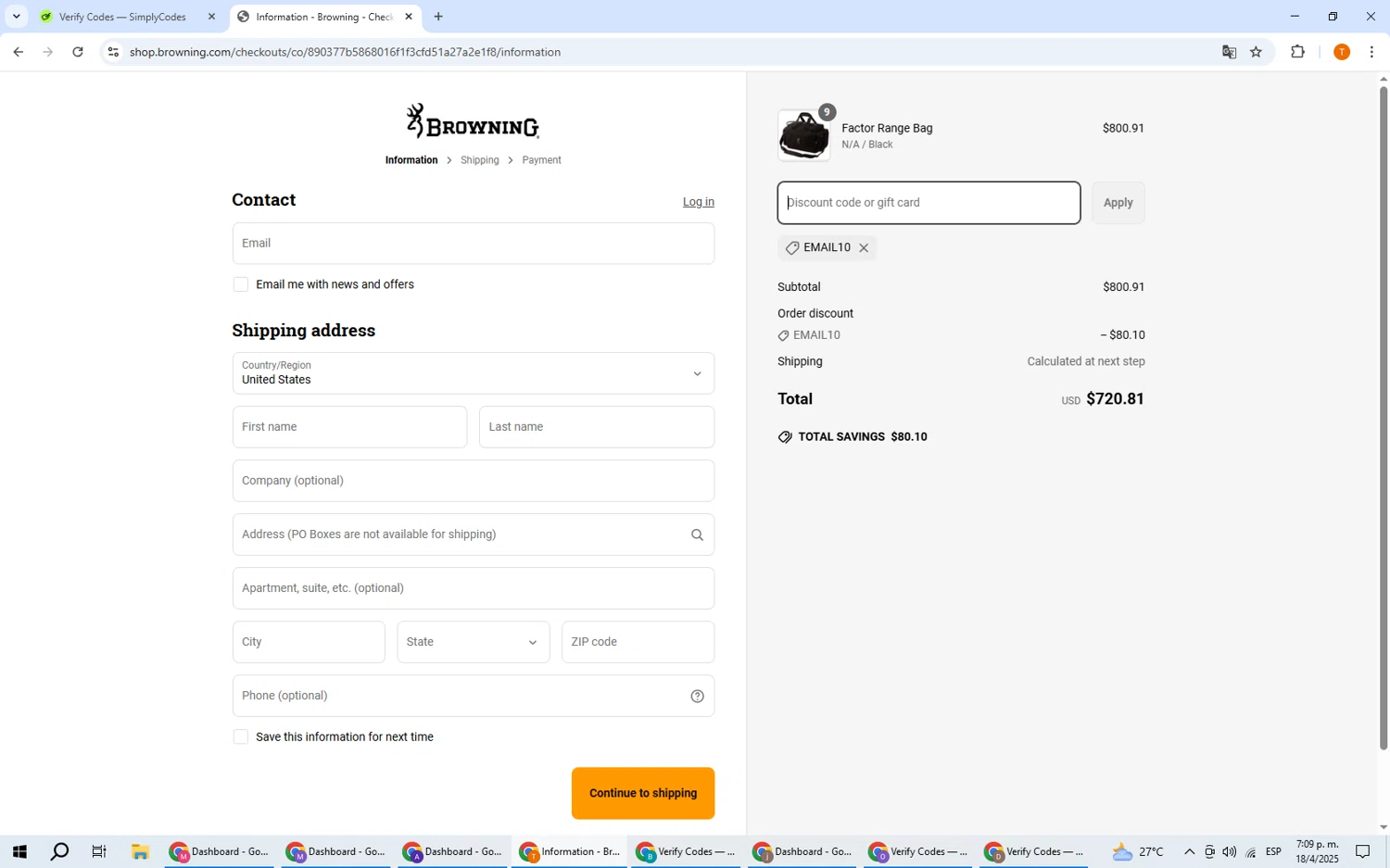Remove the EMAIL10 discount tag
This screenshot has height=868, width=1390.
[x=864, y=248]
